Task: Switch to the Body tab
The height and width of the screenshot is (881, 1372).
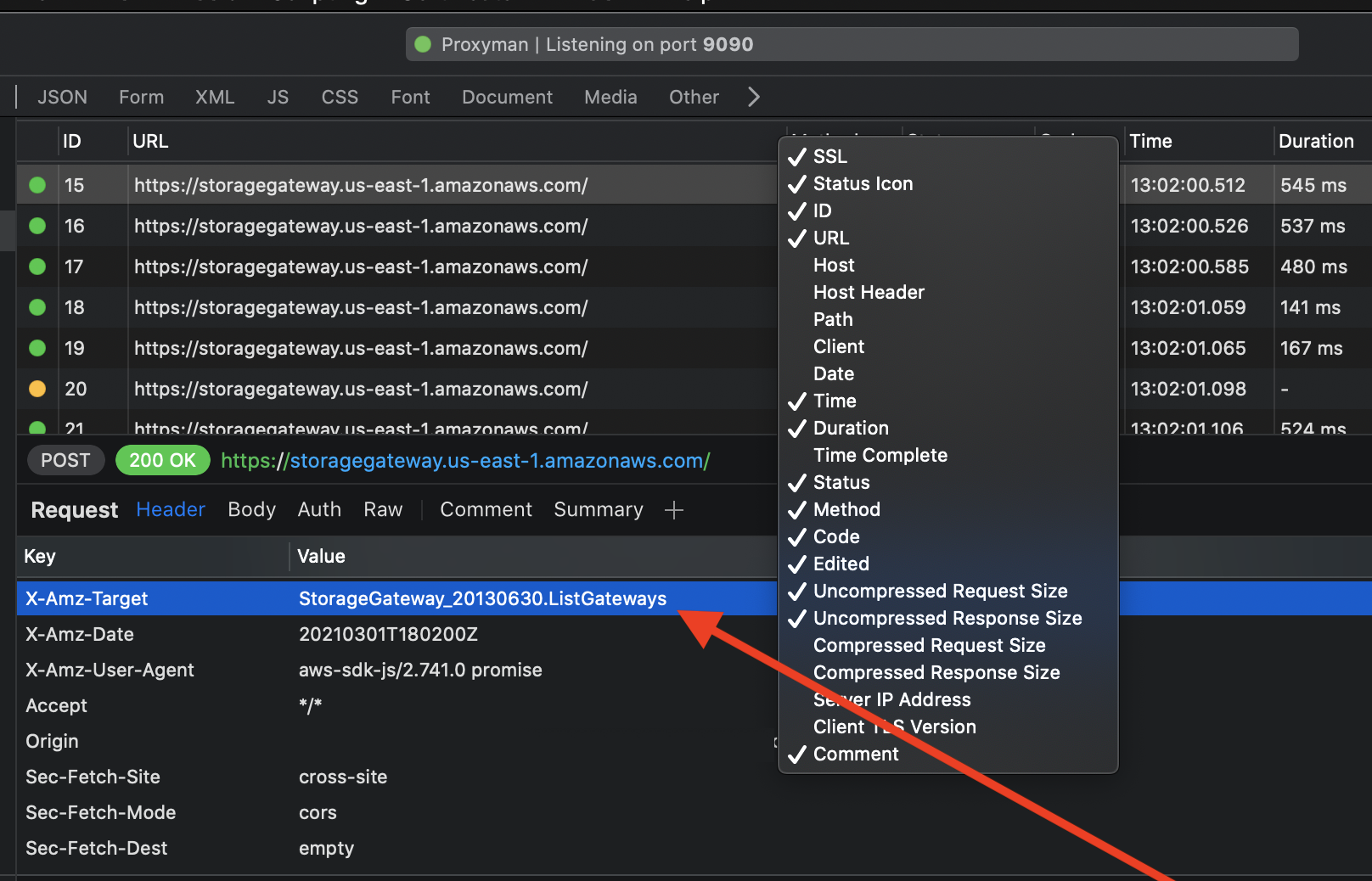Action: click(251, 509)
